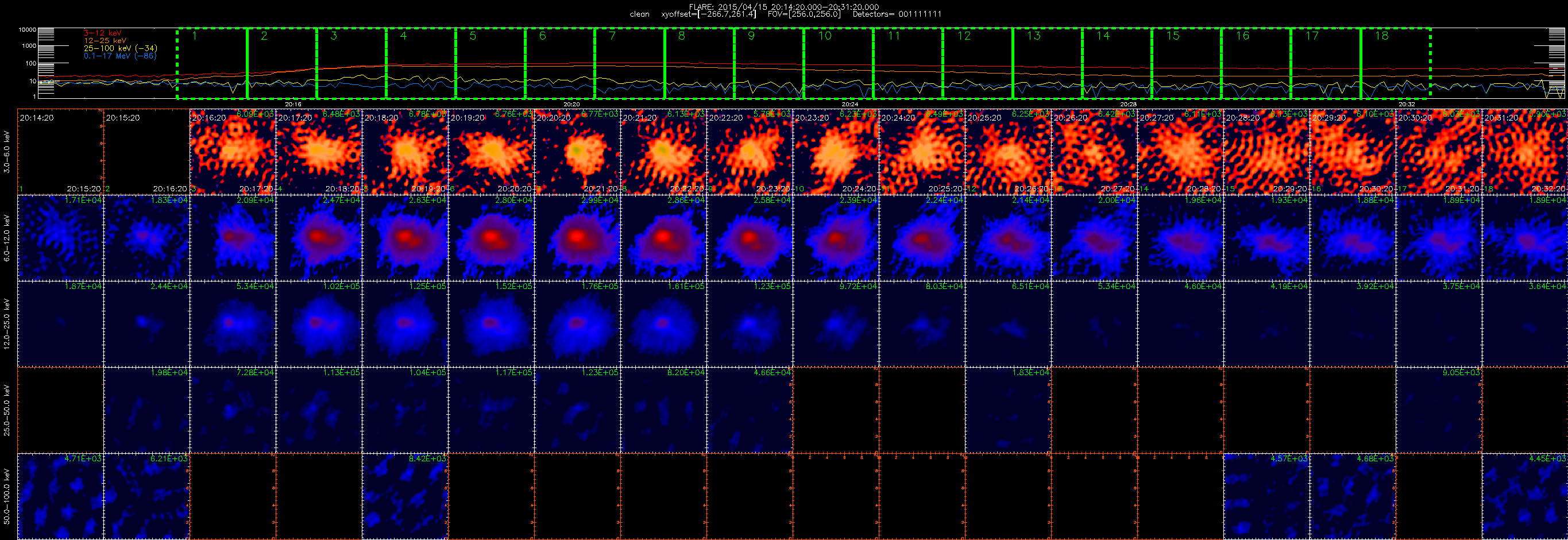Screen dimensions: 1568x540
Task: Open the 25-50 keV image labeled 7.28E+04
Action: [233, 410]
